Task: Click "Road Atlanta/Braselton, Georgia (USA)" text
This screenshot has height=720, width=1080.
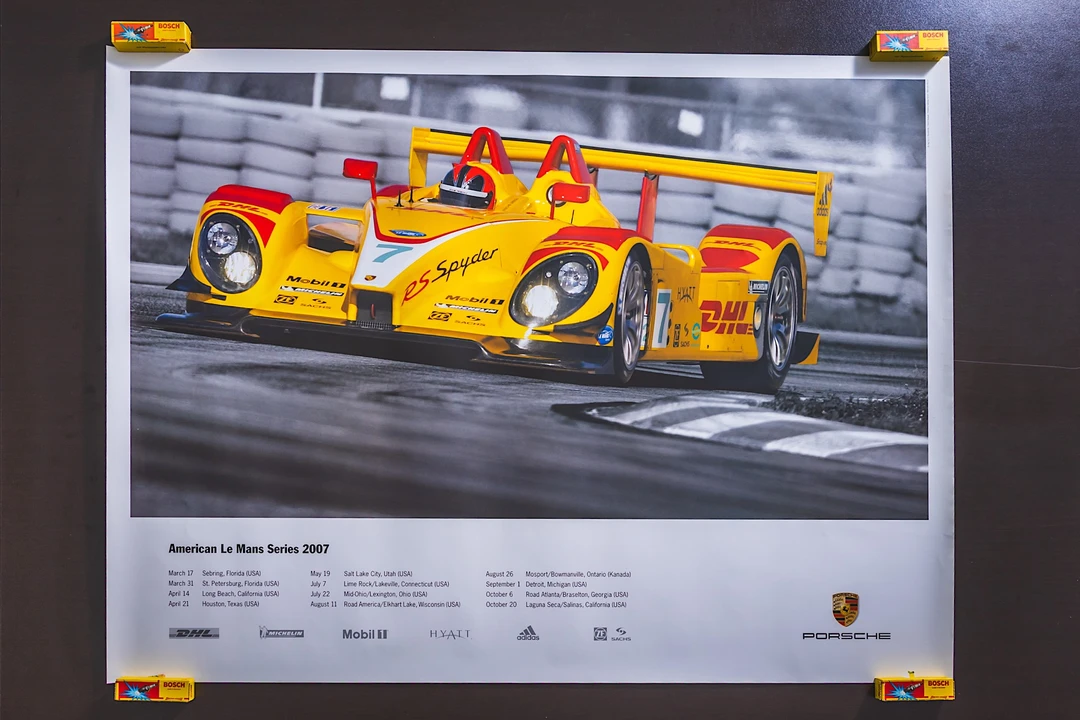Action: coord(577,594)
